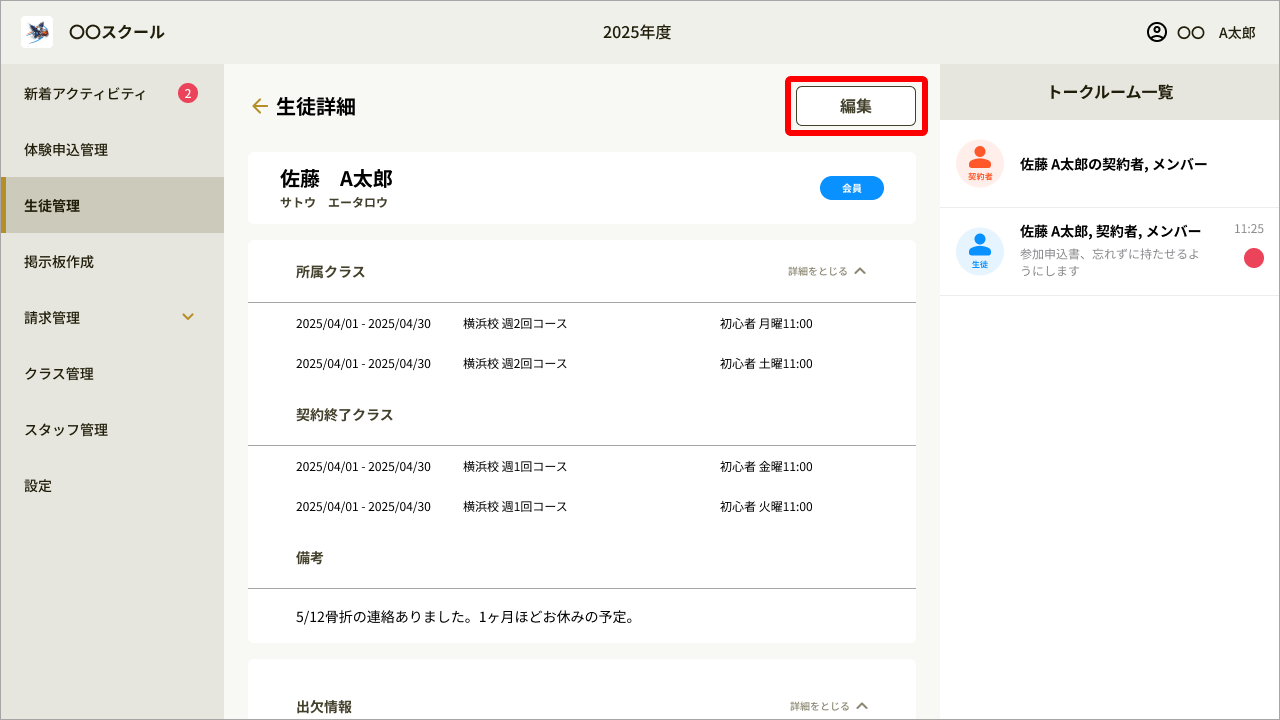Image resolution: width=1280 pixels, height=720 pixels.
Task: Select 体験申込管理 from the sidebar
Action: 66,150
